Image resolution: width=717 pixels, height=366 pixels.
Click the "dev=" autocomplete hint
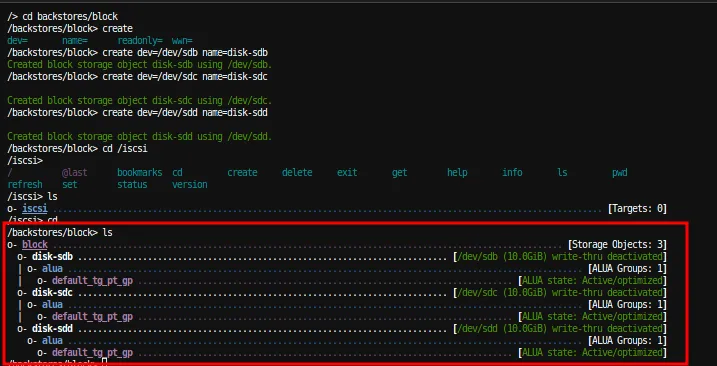coord(17,41)
